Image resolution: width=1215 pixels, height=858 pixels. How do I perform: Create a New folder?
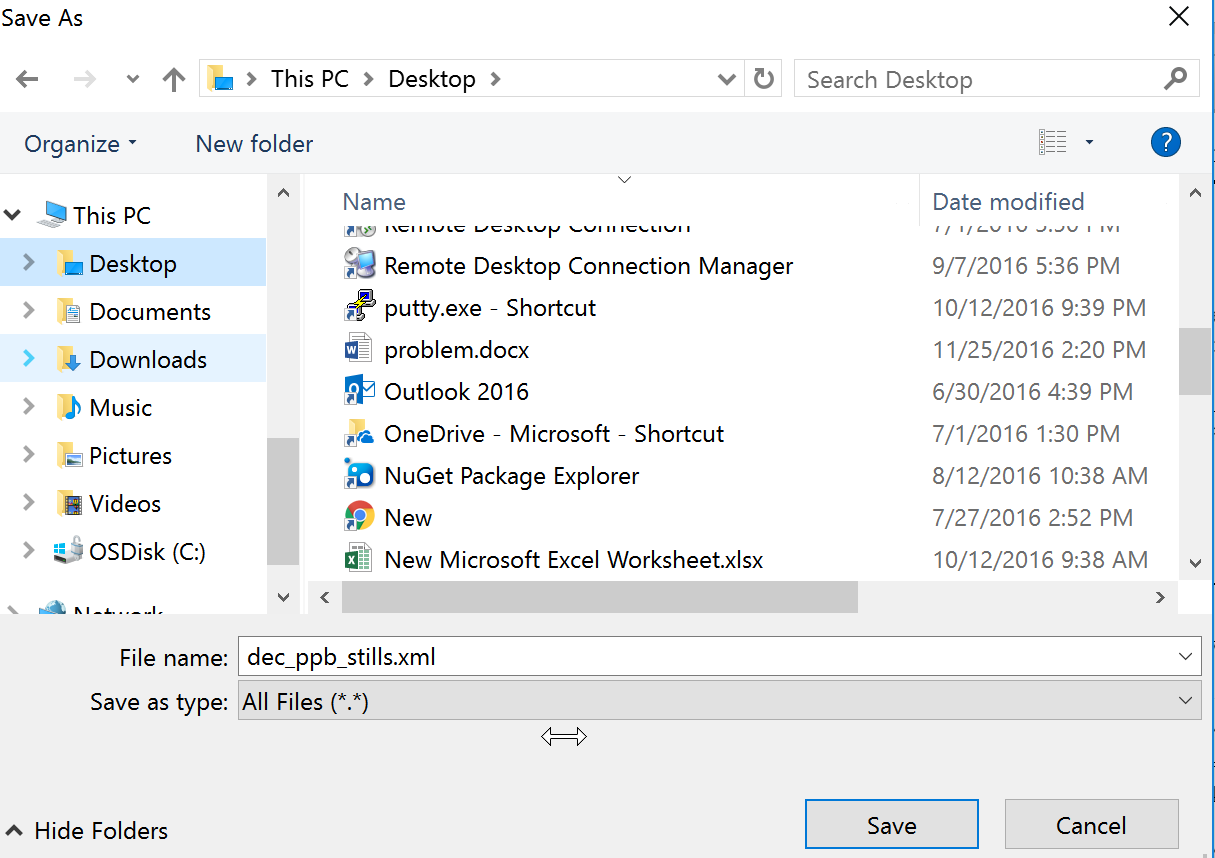253,143
